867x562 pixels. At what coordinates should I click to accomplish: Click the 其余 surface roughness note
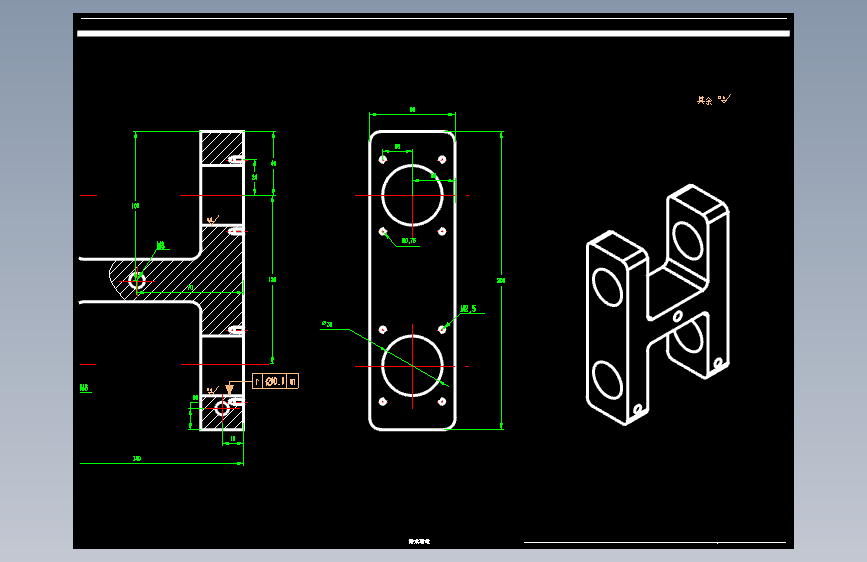click(x=713, y=100)
